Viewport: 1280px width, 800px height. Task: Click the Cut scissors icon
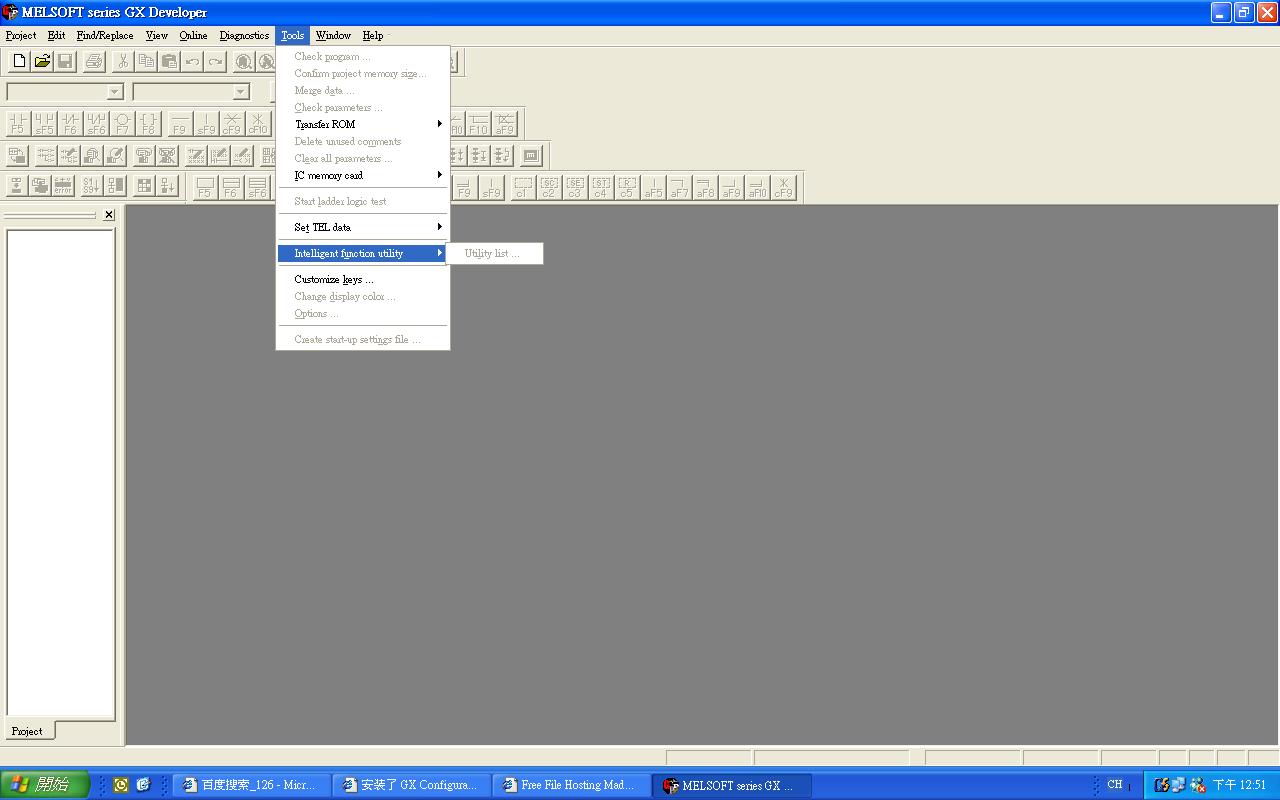pos(123,62)
